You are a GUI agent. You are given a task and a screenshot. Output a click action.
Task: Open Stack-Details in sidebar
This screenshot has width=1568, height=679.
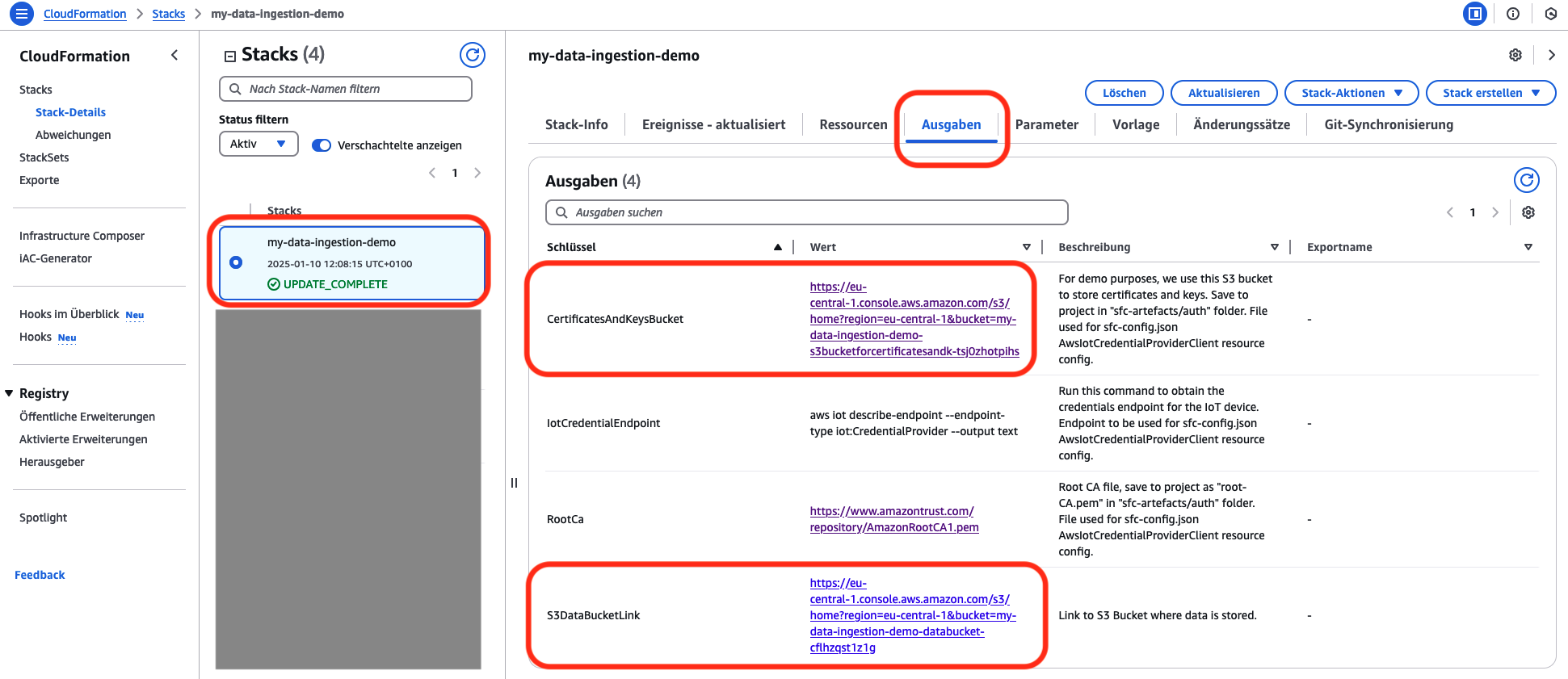(70, 112)
